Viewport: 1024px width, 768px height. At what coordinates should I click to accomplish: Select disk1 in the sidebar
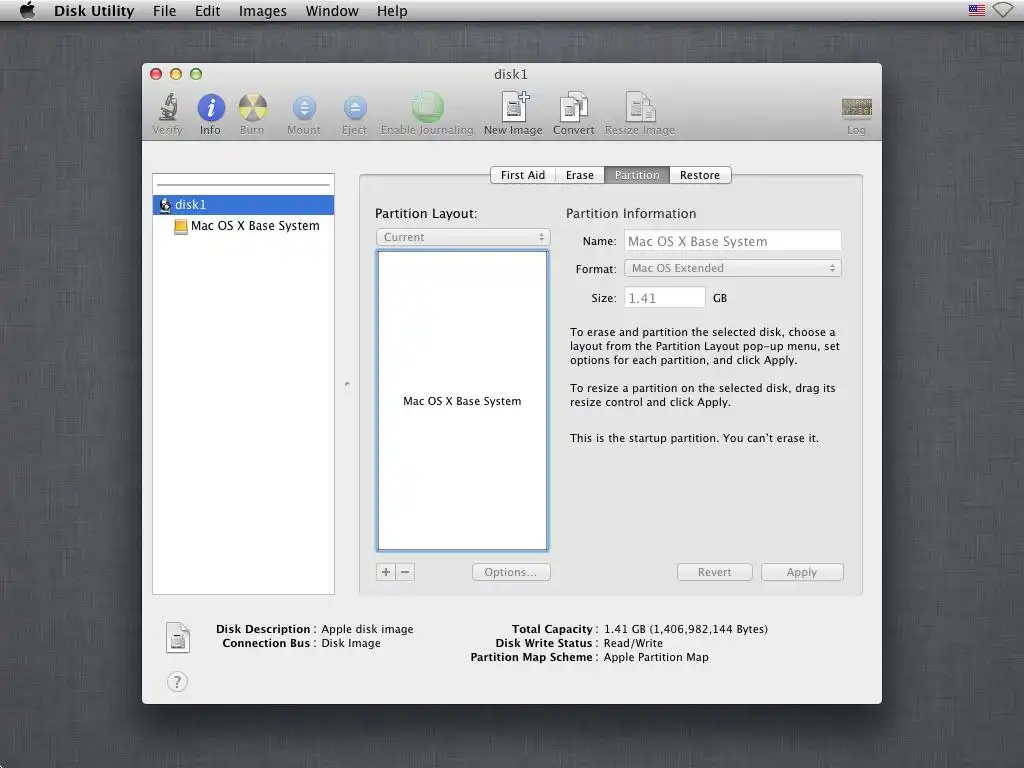[244, 204]
